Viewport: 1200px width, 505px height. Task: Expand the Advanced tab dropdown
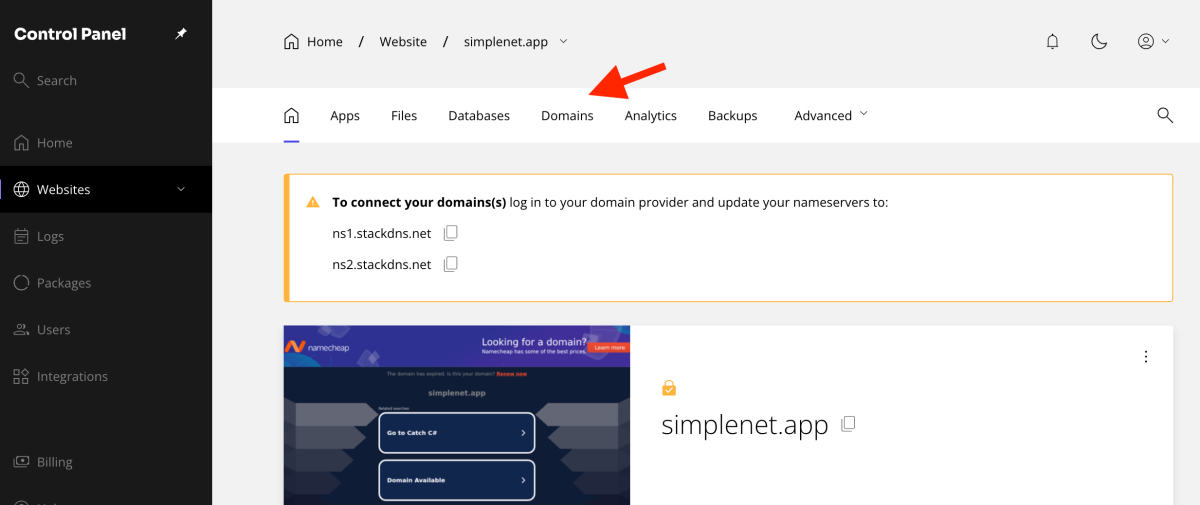point(830,115)
